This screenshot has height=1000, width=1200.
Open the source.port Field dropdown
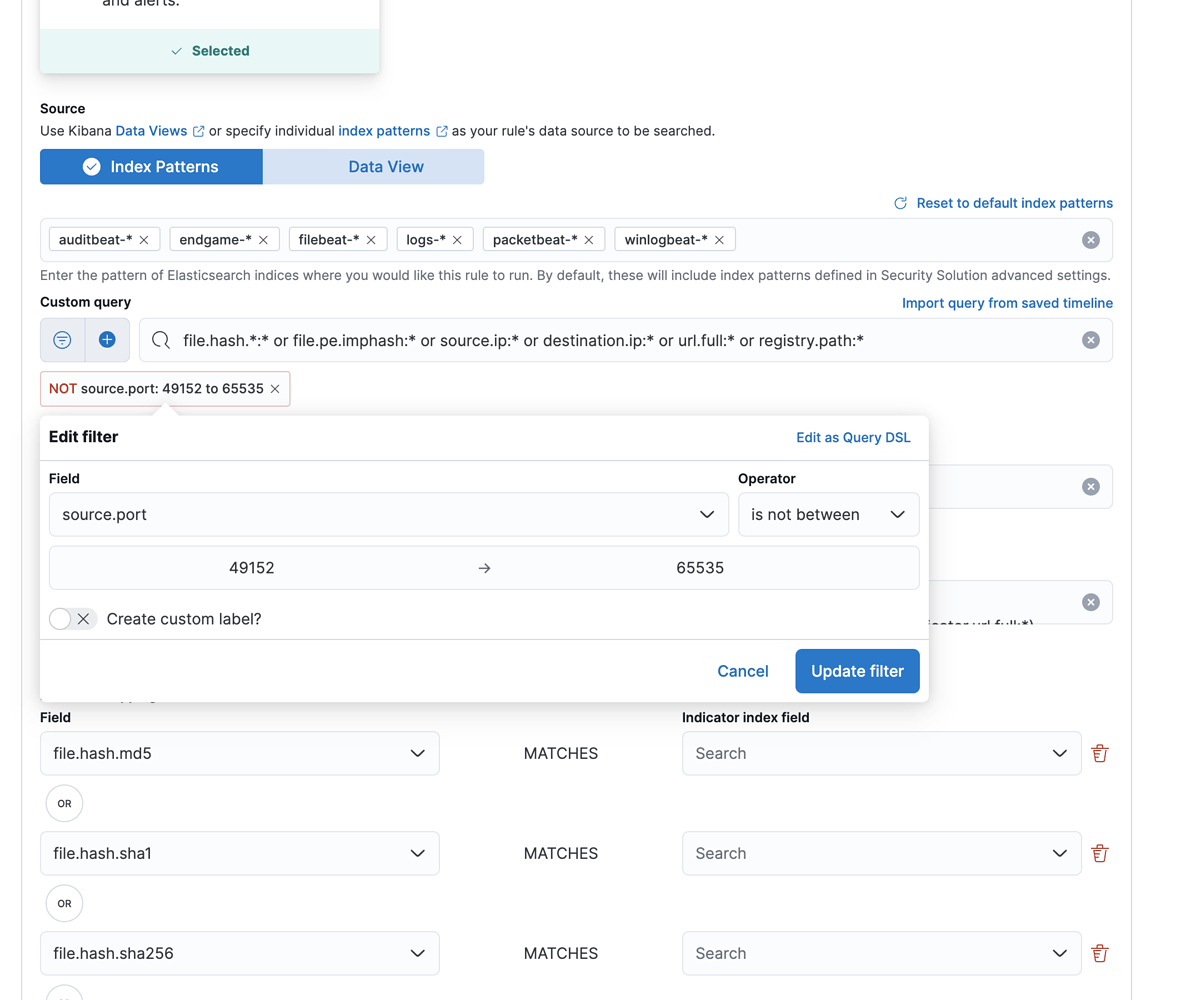pyautogui.click(x=389, y=514)
